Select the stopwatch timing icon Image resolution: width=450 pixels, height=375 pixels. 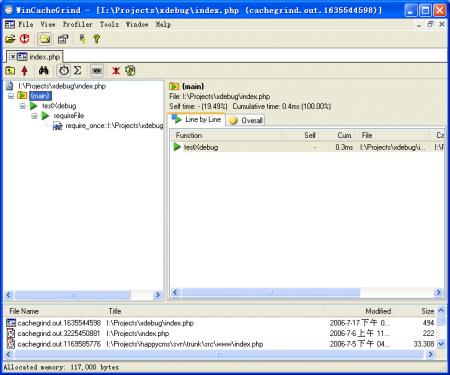pyautogui.click(x=64, y=71)
